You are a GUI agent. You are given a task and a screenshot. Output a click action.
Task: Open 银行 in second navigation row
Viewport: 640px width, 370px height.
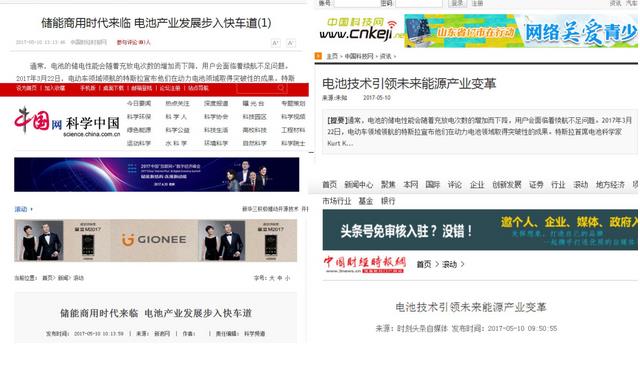[388, 201]
